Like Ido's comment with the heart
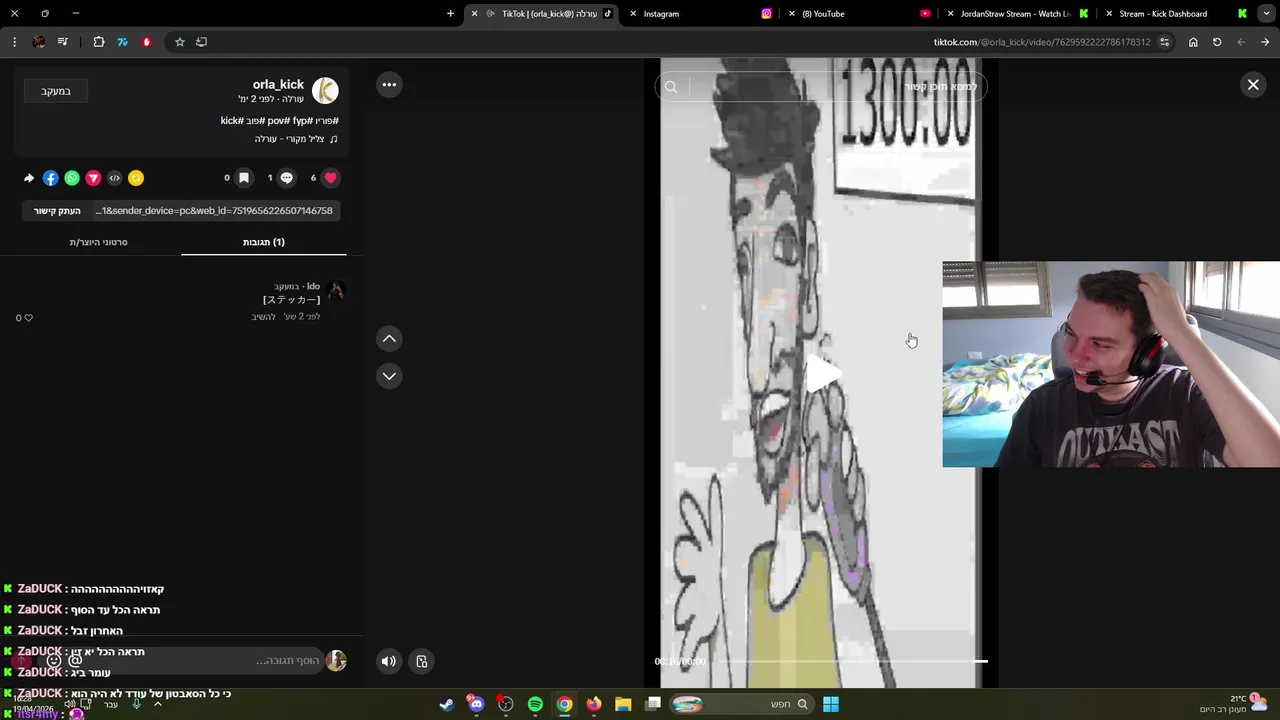The width and height of the screenshot is (1280, 720). point(28,318)
